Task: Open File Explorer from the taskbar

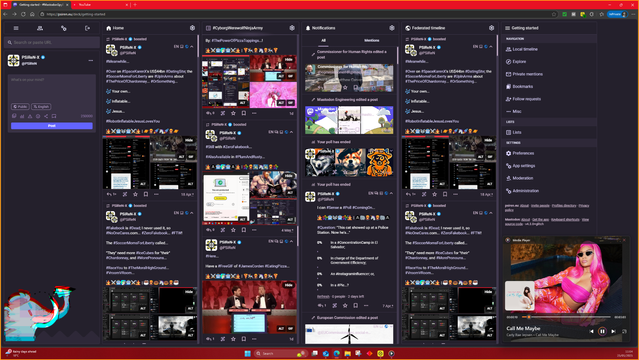Action: [x=348, y=353]
